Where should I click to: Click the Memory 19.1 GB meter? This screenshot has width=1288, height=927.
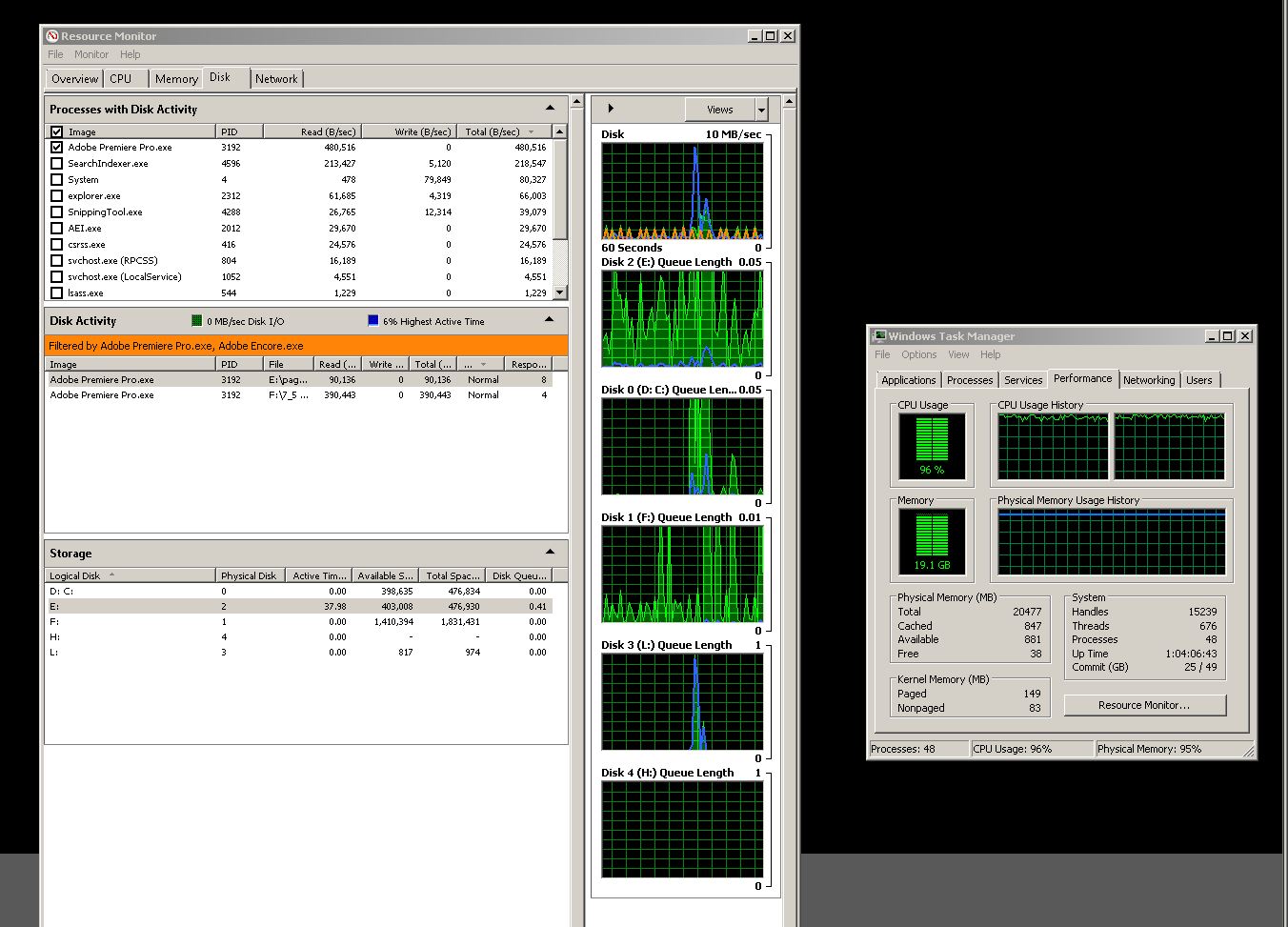(932, 541)
